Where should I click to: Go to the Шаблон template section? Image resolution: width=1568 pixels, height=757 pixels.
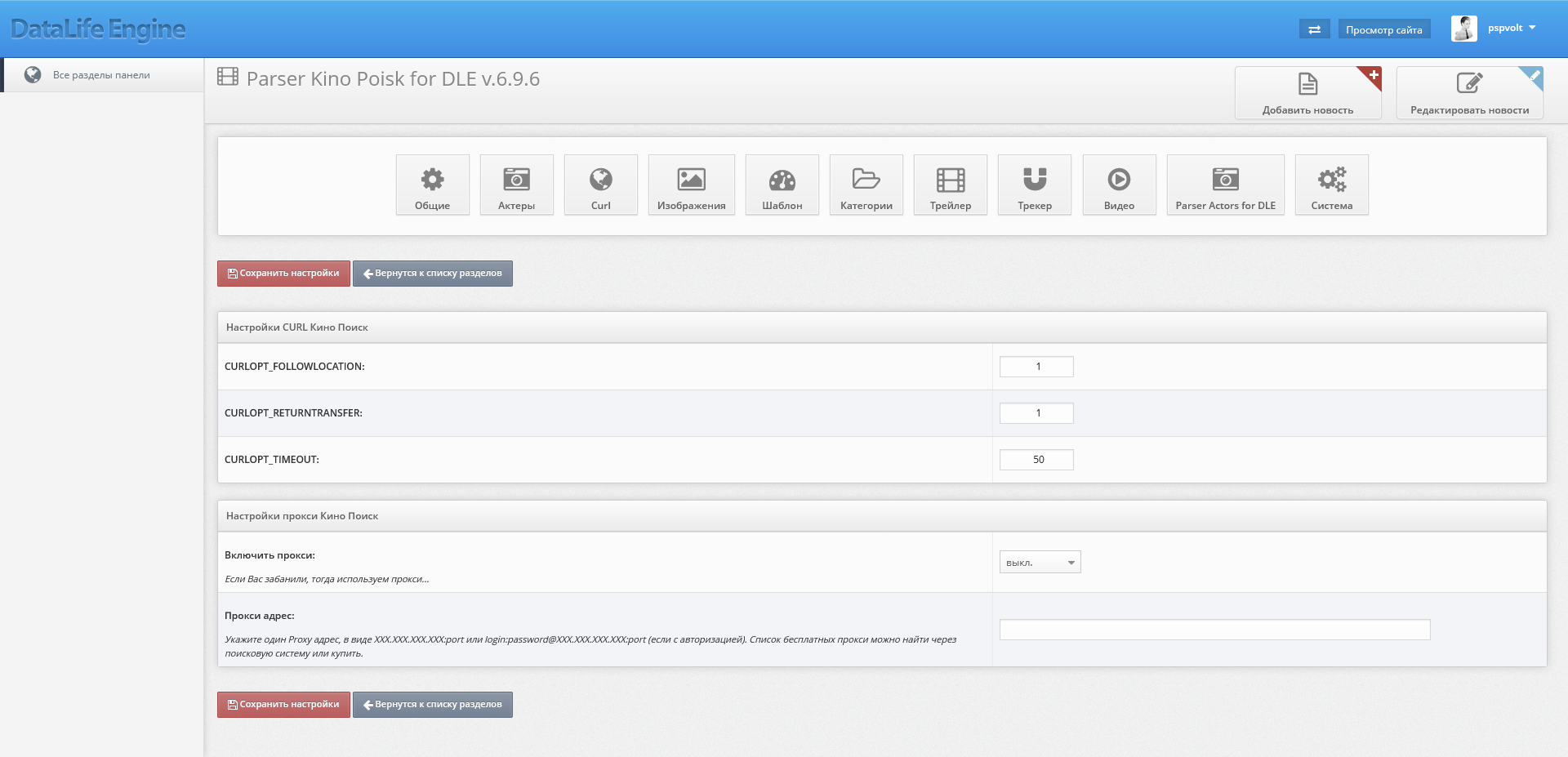click(x=782, y=185)
